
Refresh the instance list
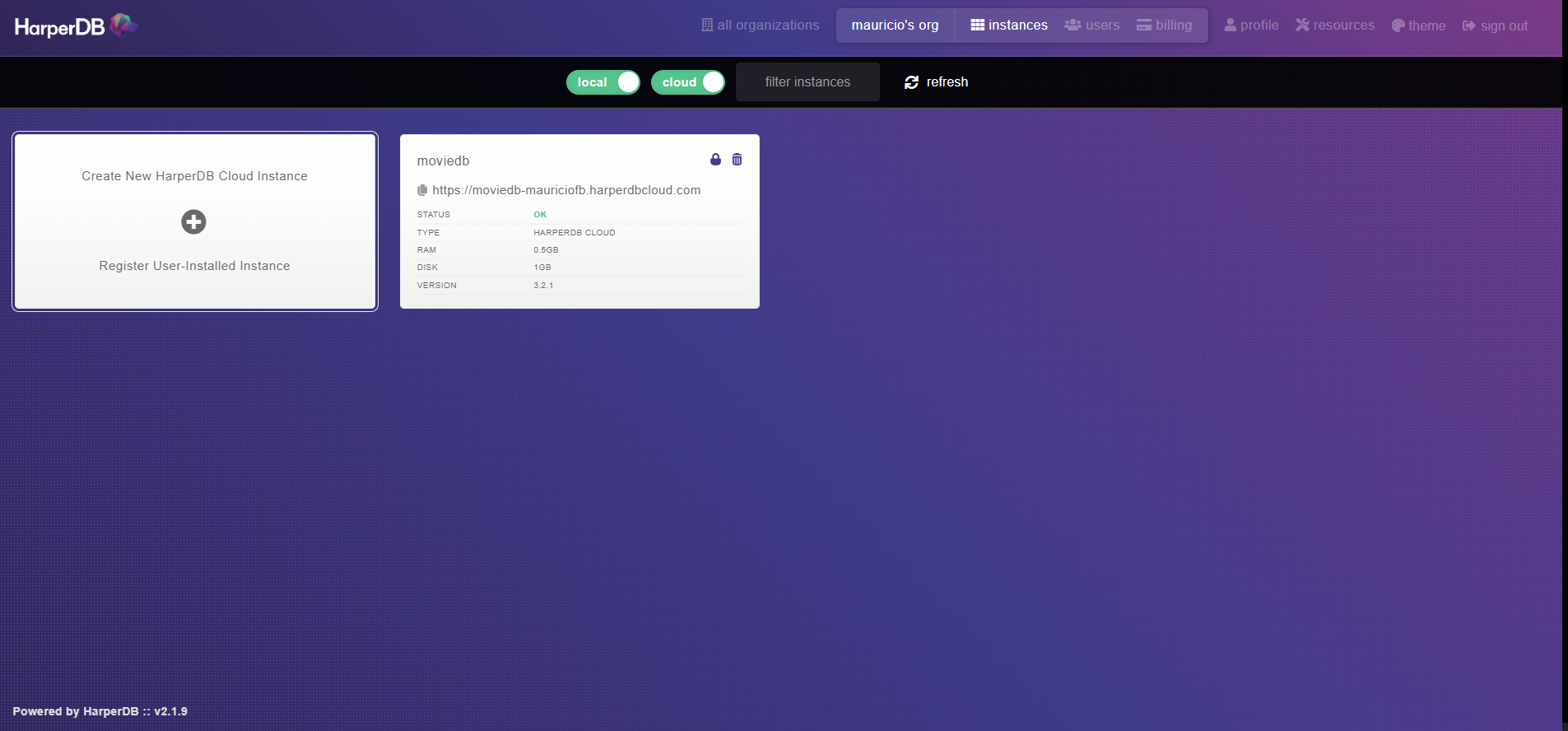pyautogui.click(x=936, y=82)
